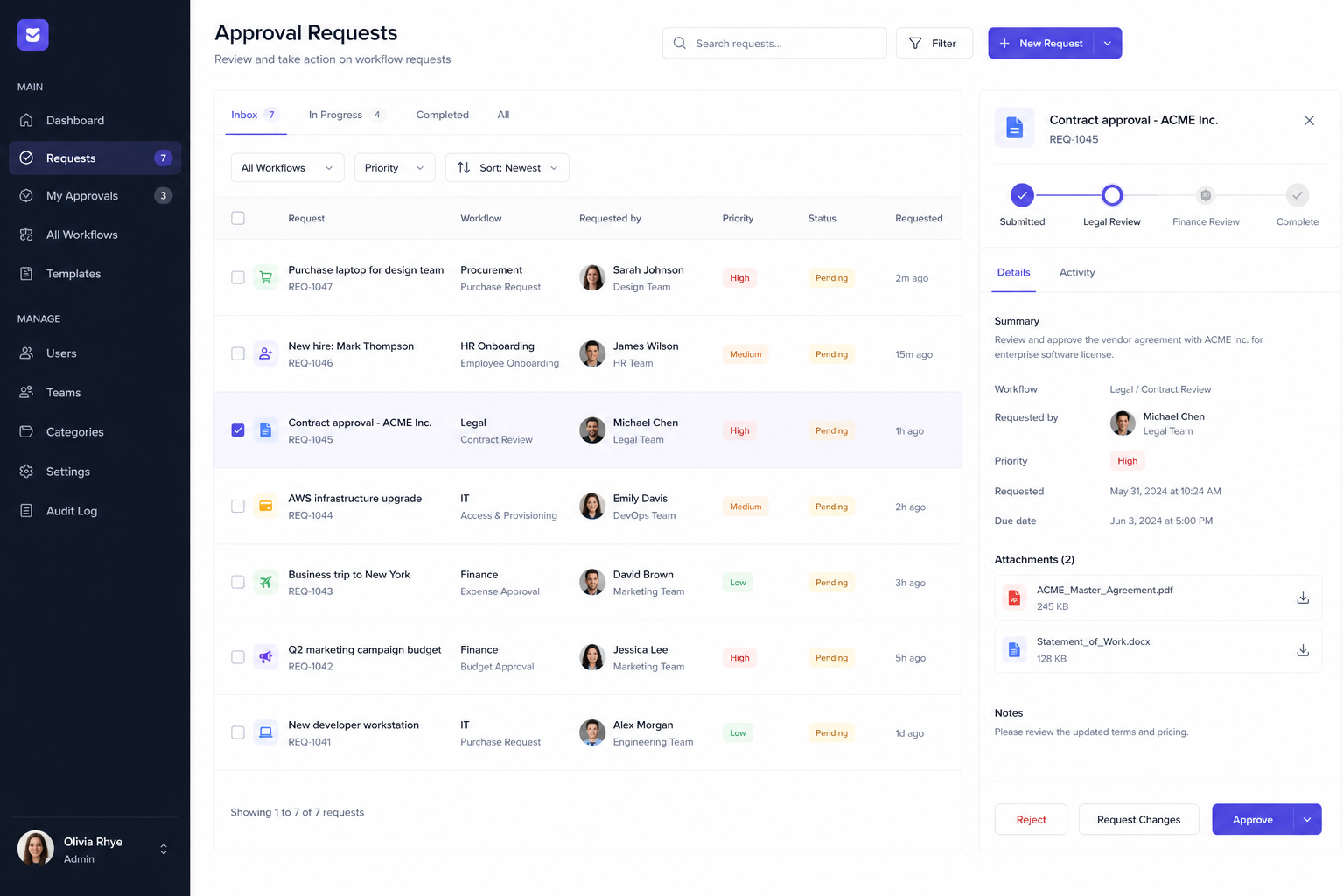This screenshot has height=896, width=1344.
Task: Click Michael Chen's avatar in detail panel
Action: 1123,423
